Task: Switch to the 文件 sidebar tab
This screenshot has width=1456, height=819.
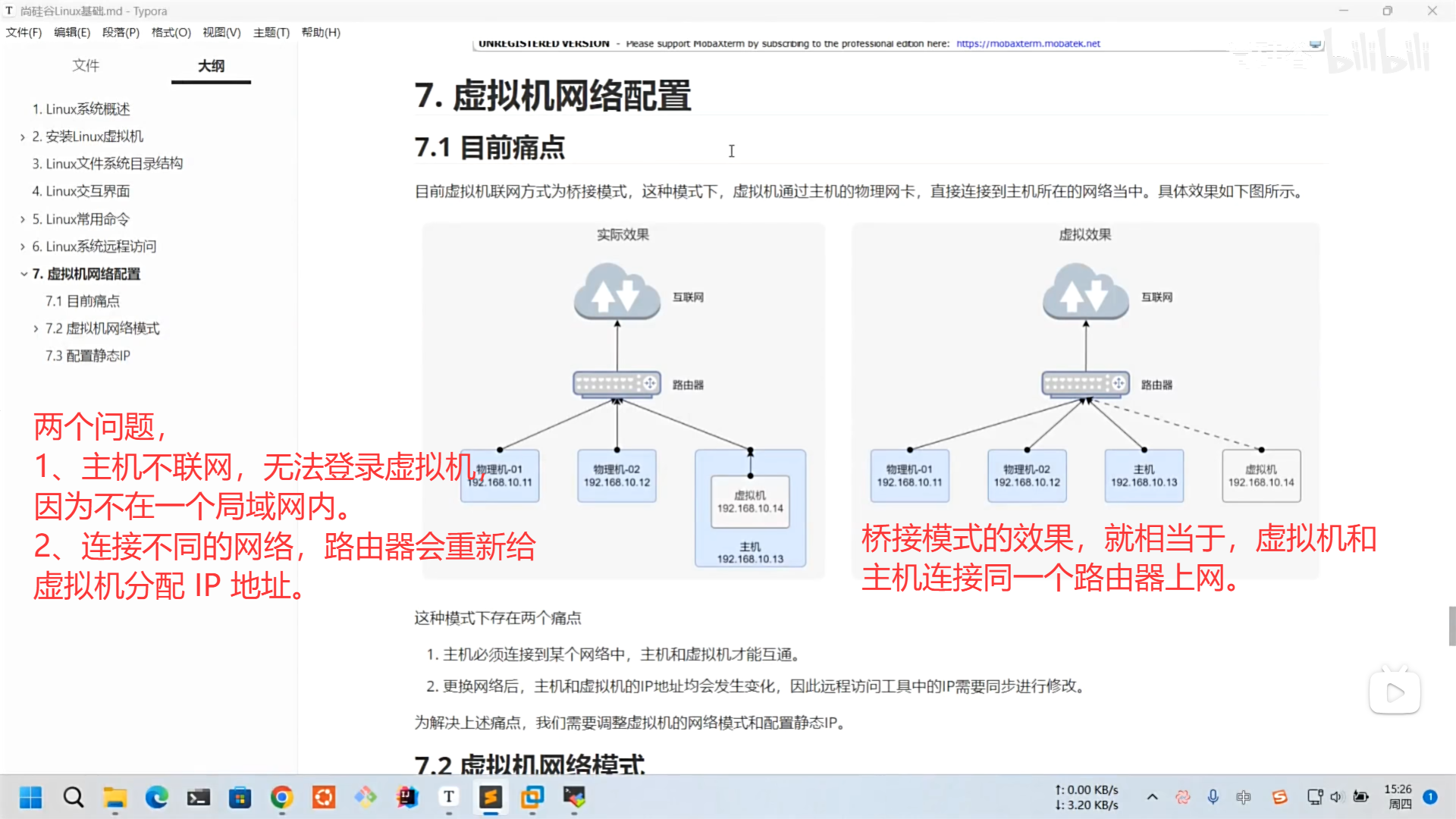Action: 86,66
